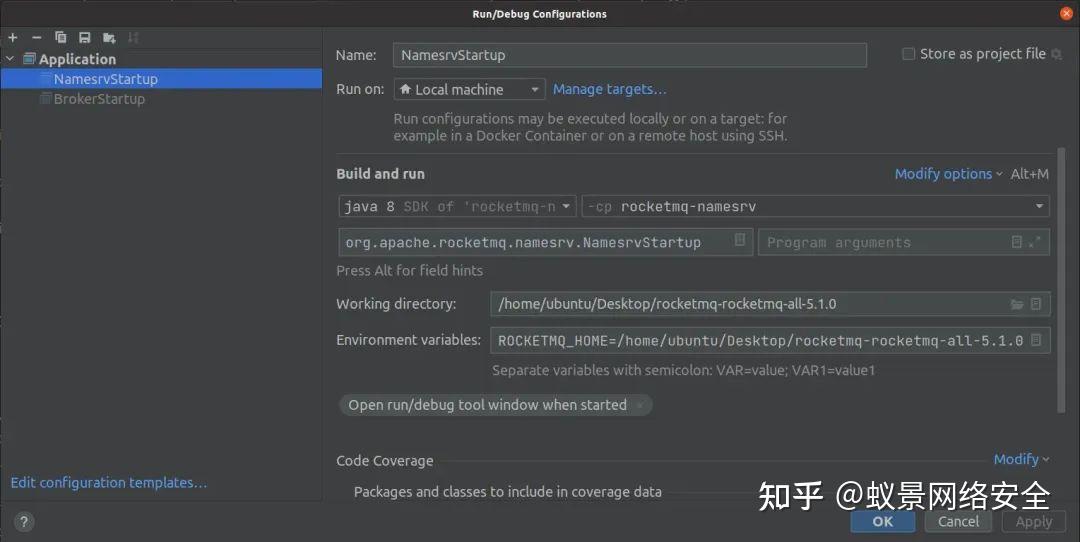Image resolution: width=1080 pixels, height=542 pixels.
Task: Edit environment variables list icon
Action: point(1036,340)
